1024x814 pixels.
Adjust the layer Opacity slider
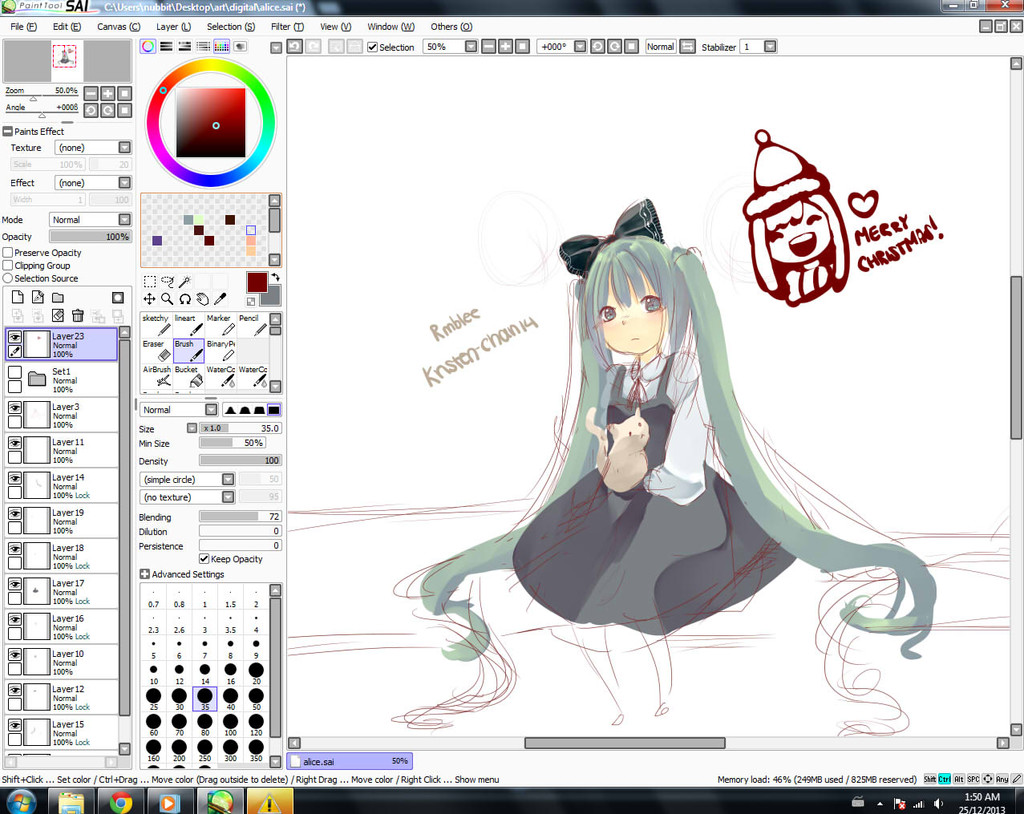click(90, 236)
